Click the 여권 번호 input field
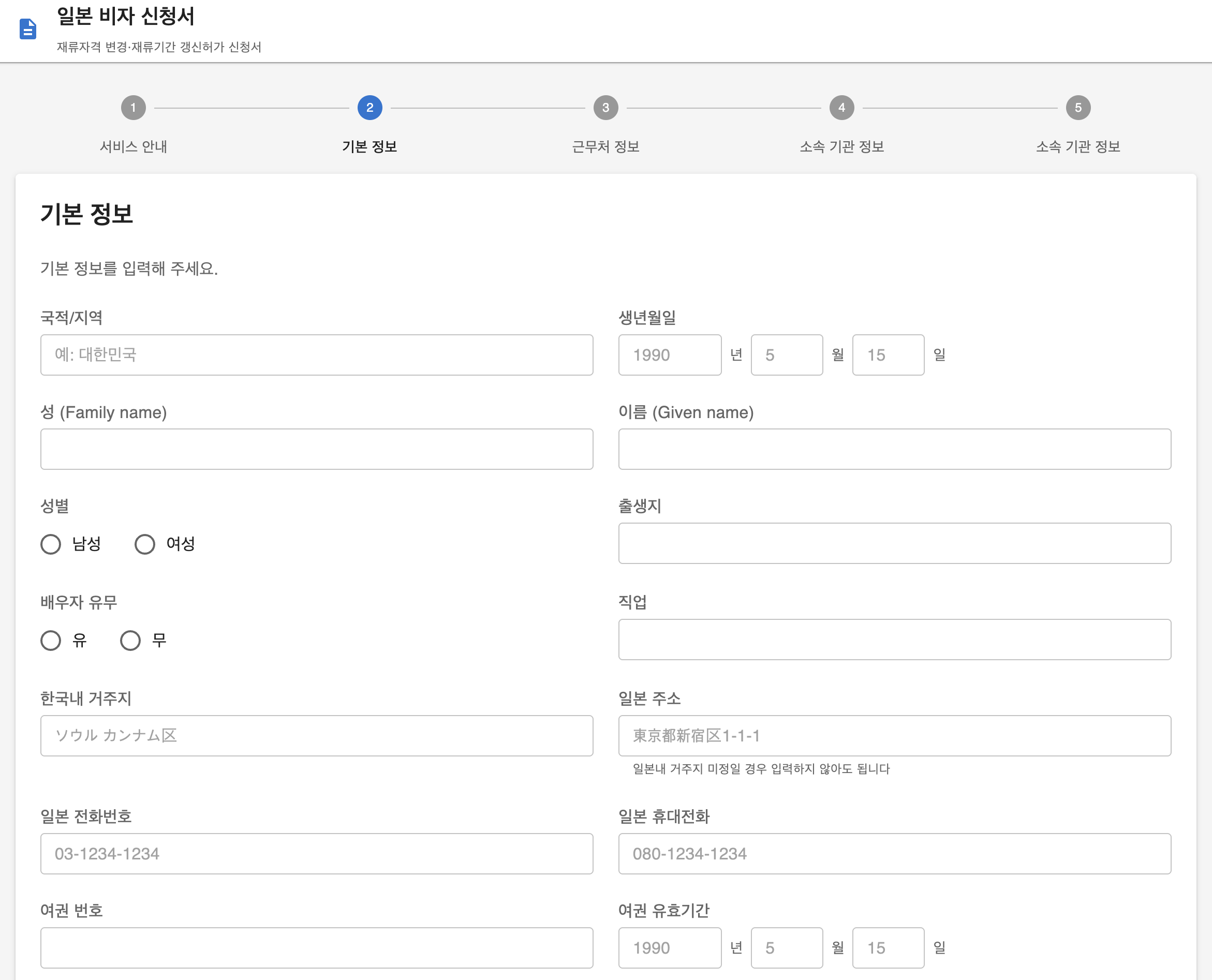Image resolution: width=1212 pixels, height=980 pixels. click(316, 947)
